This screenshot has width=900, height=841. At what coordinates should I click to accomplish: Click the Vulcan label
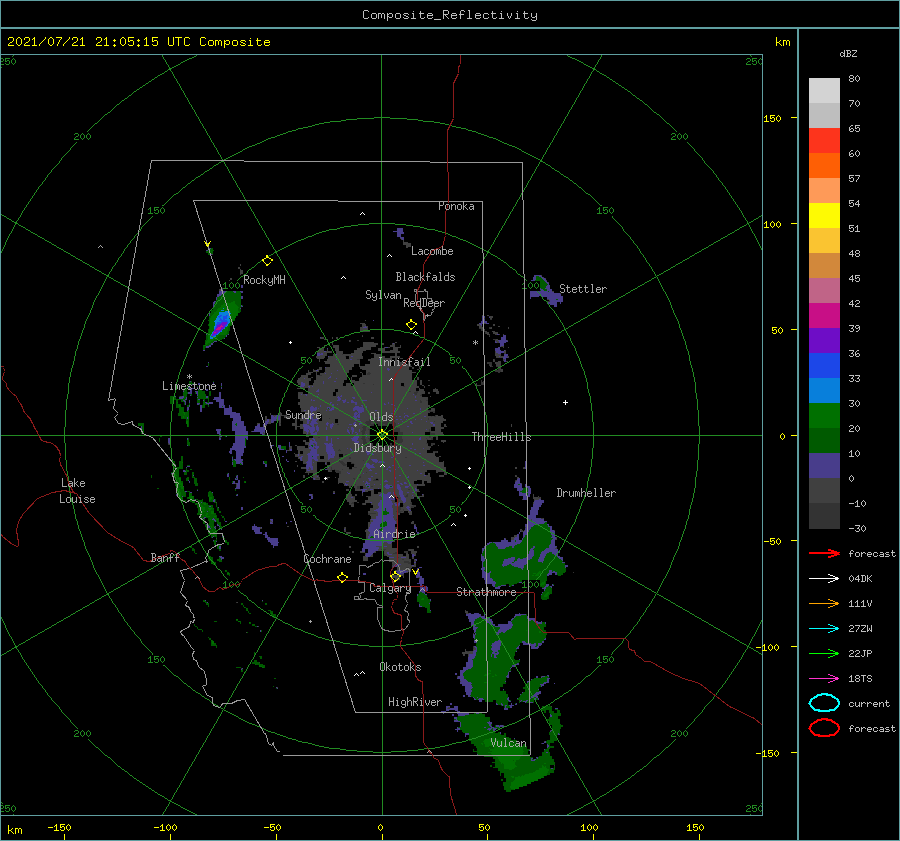[509, 743]
